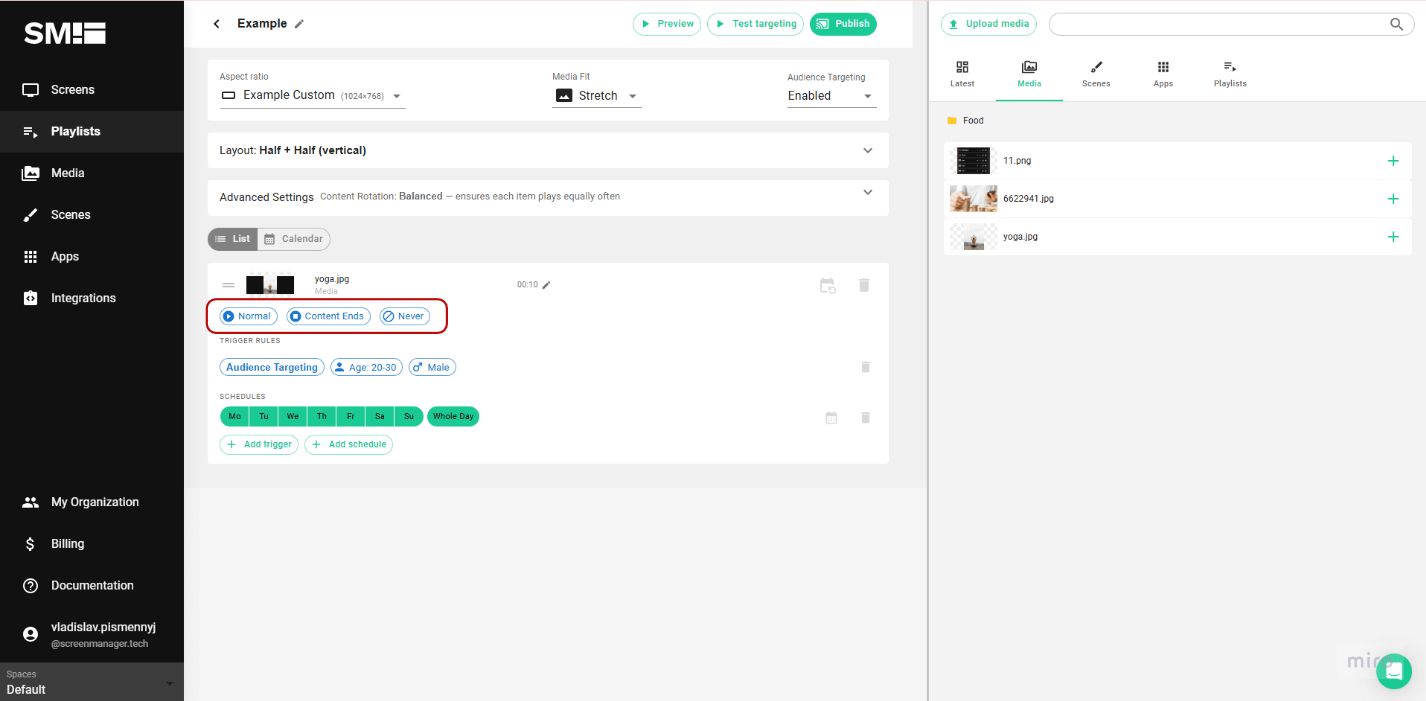Image resolution: width=1426 pixels, height=701 pixels.
Task: Open the search field magnifier in media panel
Action: [x=1396, y=24]
